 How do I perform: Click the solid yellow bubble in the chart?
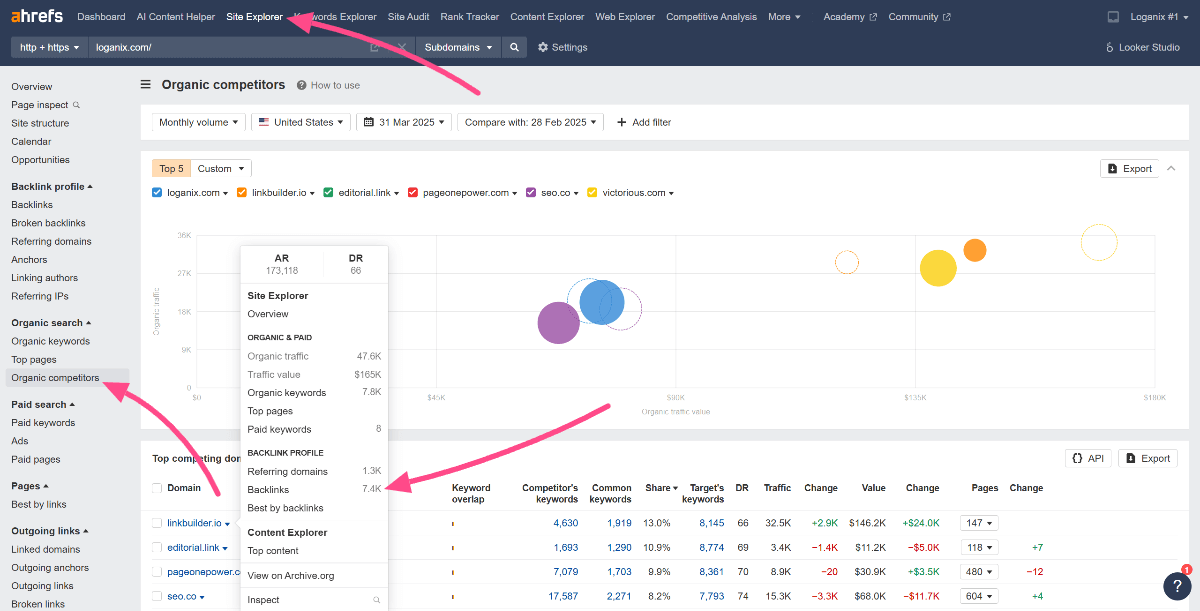[x=938, y=268]
